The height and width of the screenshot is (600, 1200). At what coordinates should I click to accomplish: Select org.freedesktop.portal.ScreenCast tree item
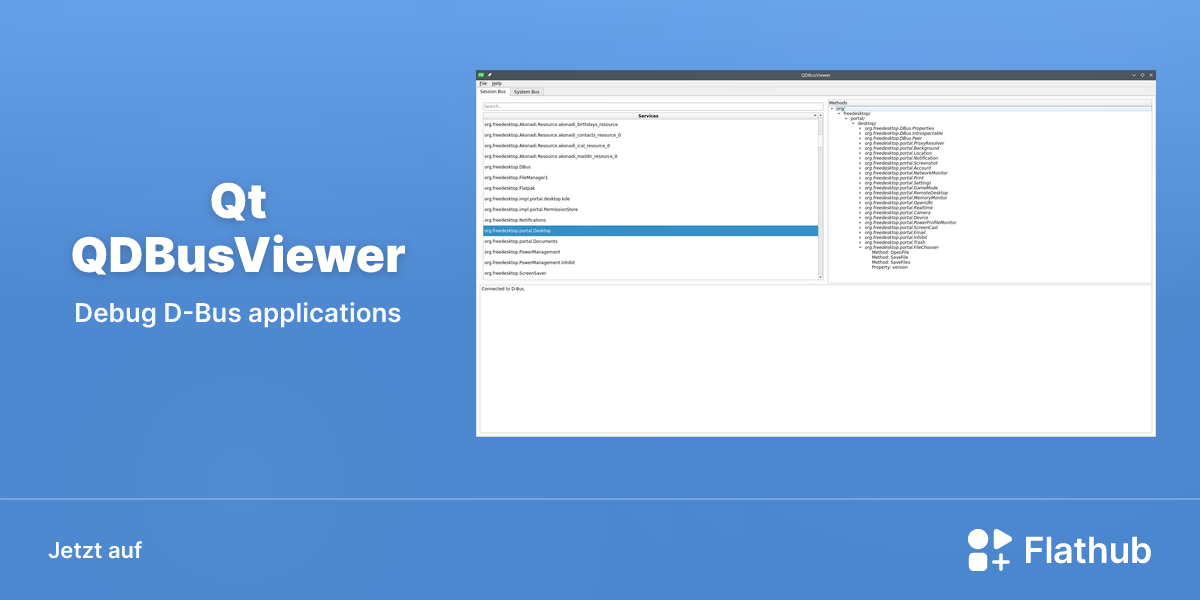click(x=901, y=228)
